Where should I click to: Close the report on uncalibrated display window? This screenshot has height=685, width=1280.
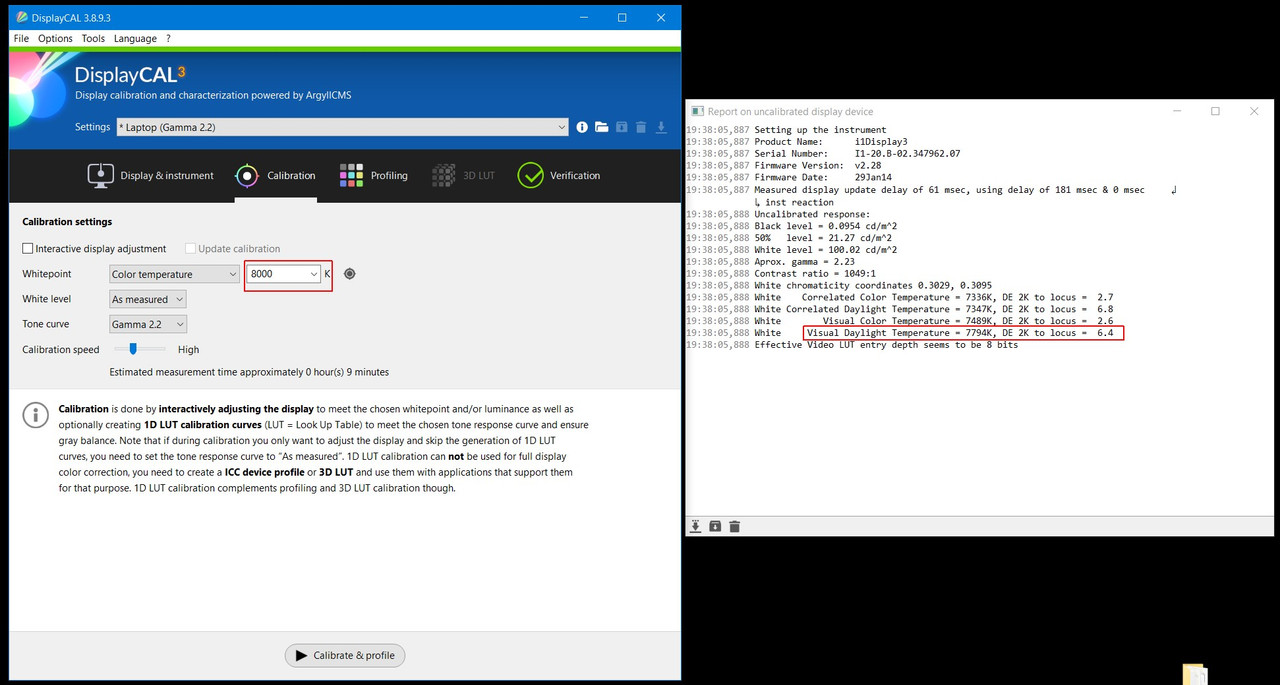point(1254,111)
